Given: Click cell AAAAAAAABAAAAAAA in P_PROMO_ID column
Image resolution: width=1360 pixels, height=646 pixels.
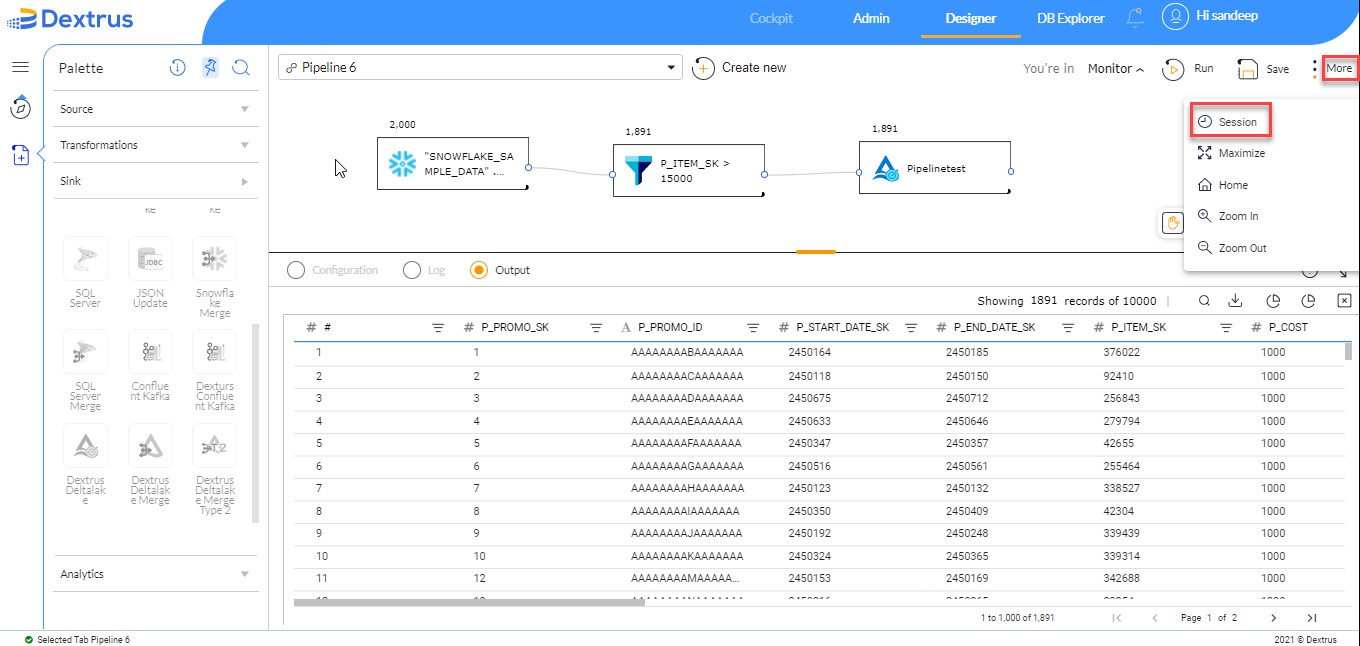Looking at the screenshot, I should (687, 352).
